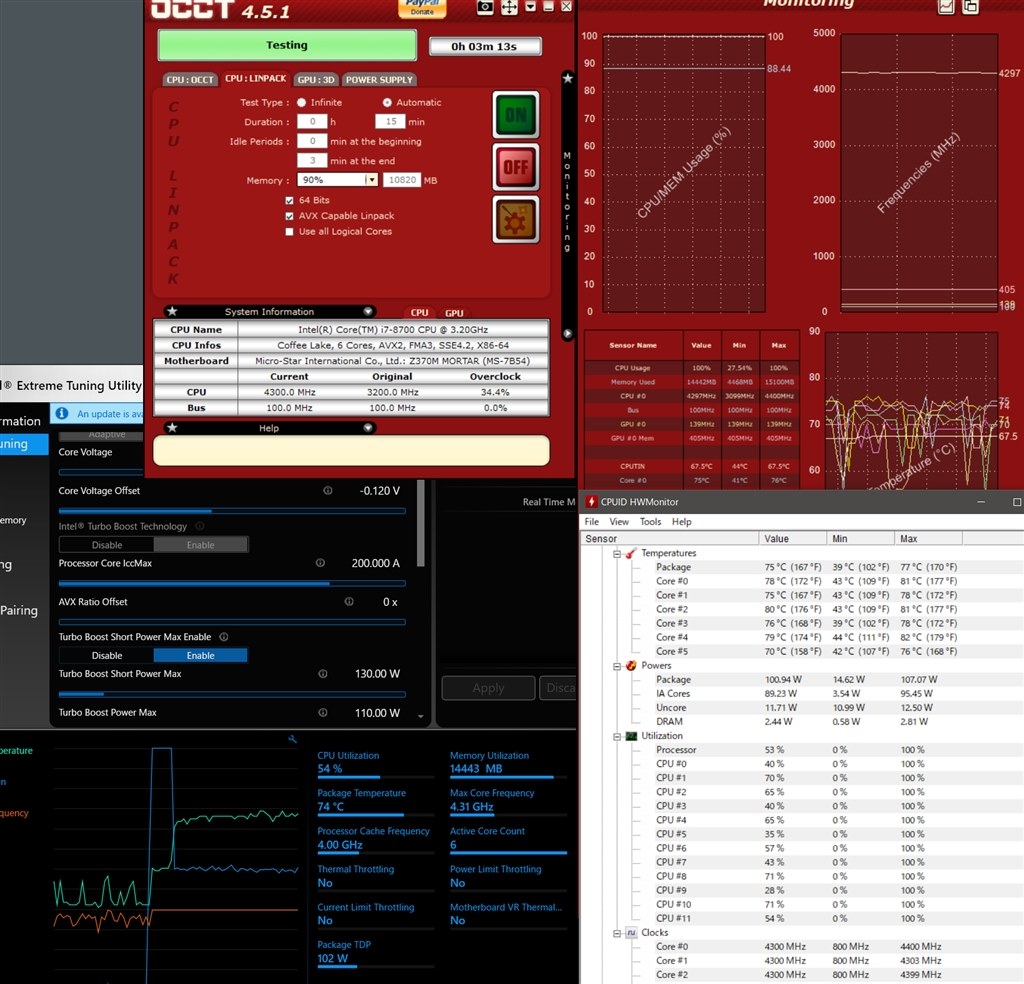Show GPU tab in System Information
The width and height of the screenshot is (1024, 984).
coord(454,313)
